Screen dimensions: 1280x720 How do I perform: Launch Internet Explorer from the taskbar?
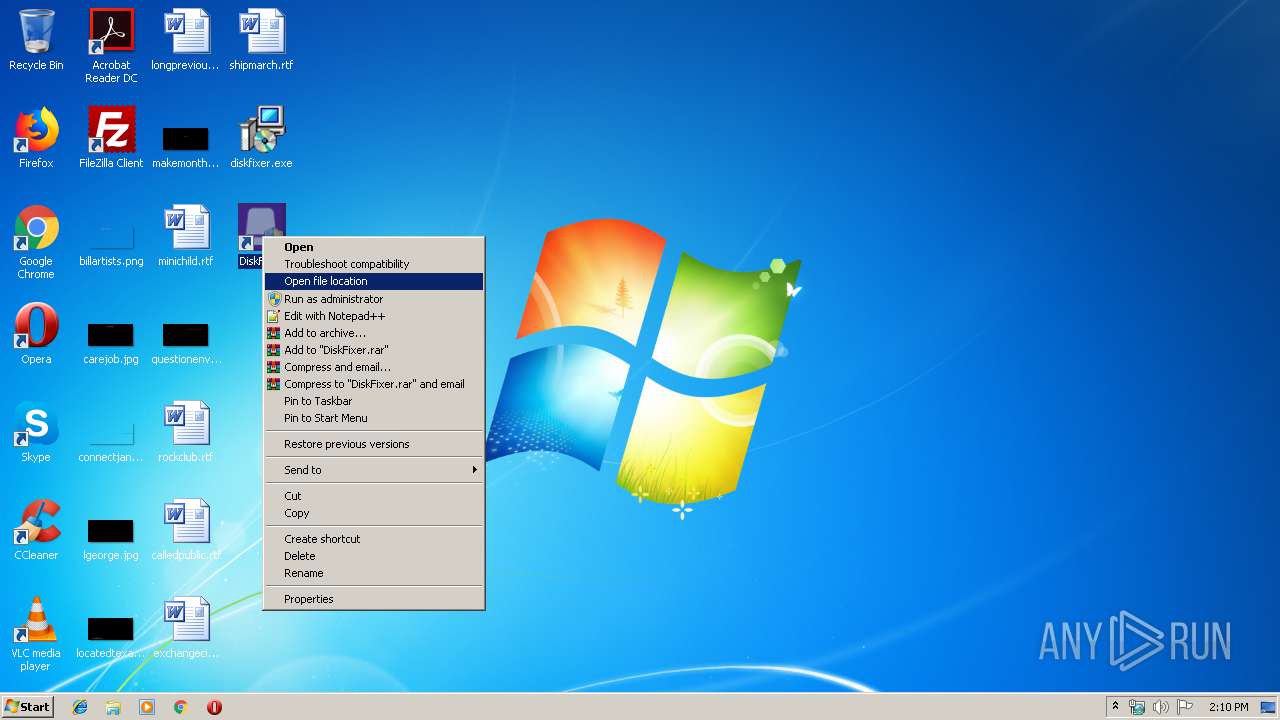pos(80,707)
